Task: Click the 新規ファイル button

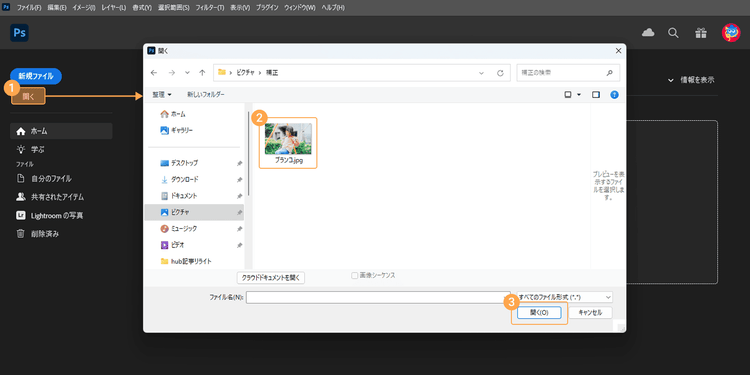Action: click(36, 76)
